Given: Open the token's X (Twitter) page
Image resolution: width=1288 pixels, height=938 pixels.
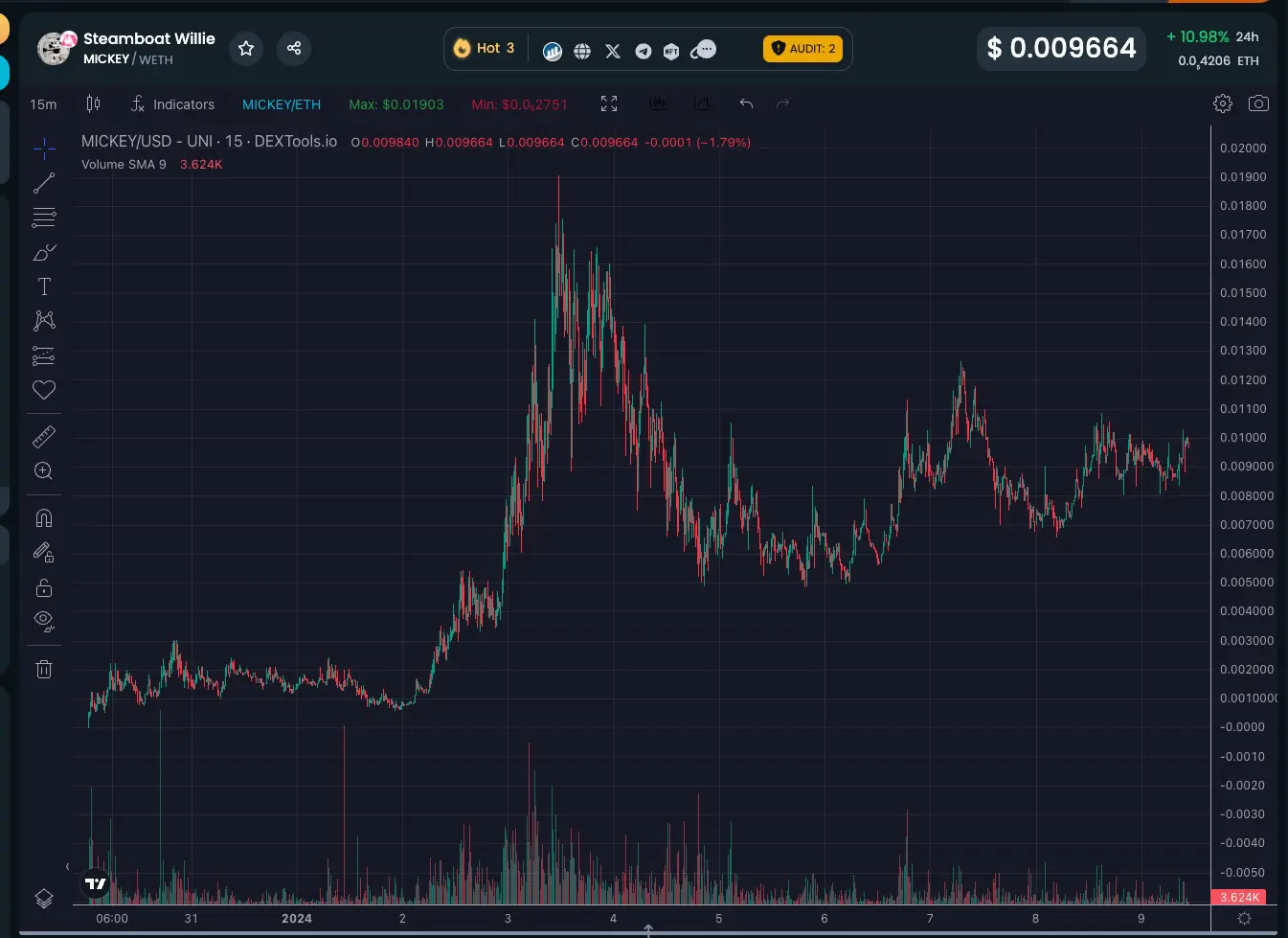Looking at the screenshot, I should coord(613,51).
